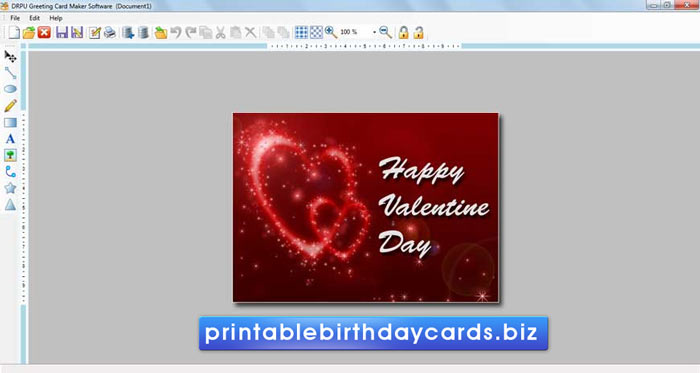This screenshot has height=373, width=700.
Task: Open the File menu
Action: coord(15,18)
